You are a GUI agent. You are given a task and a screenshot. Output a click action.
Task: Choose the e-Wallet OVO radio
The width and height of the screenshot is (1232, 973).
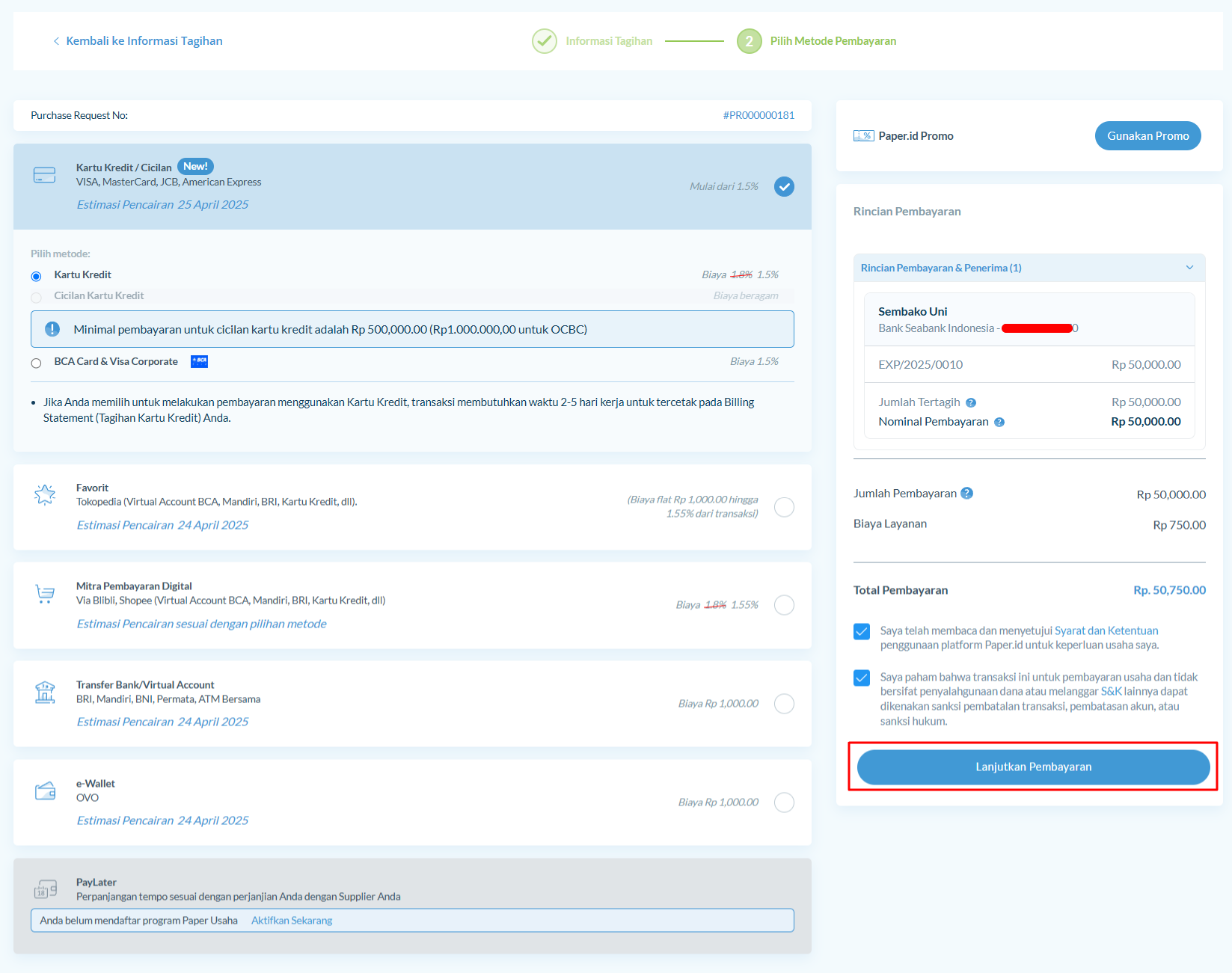pyautogui.click(x=784, y=802)
